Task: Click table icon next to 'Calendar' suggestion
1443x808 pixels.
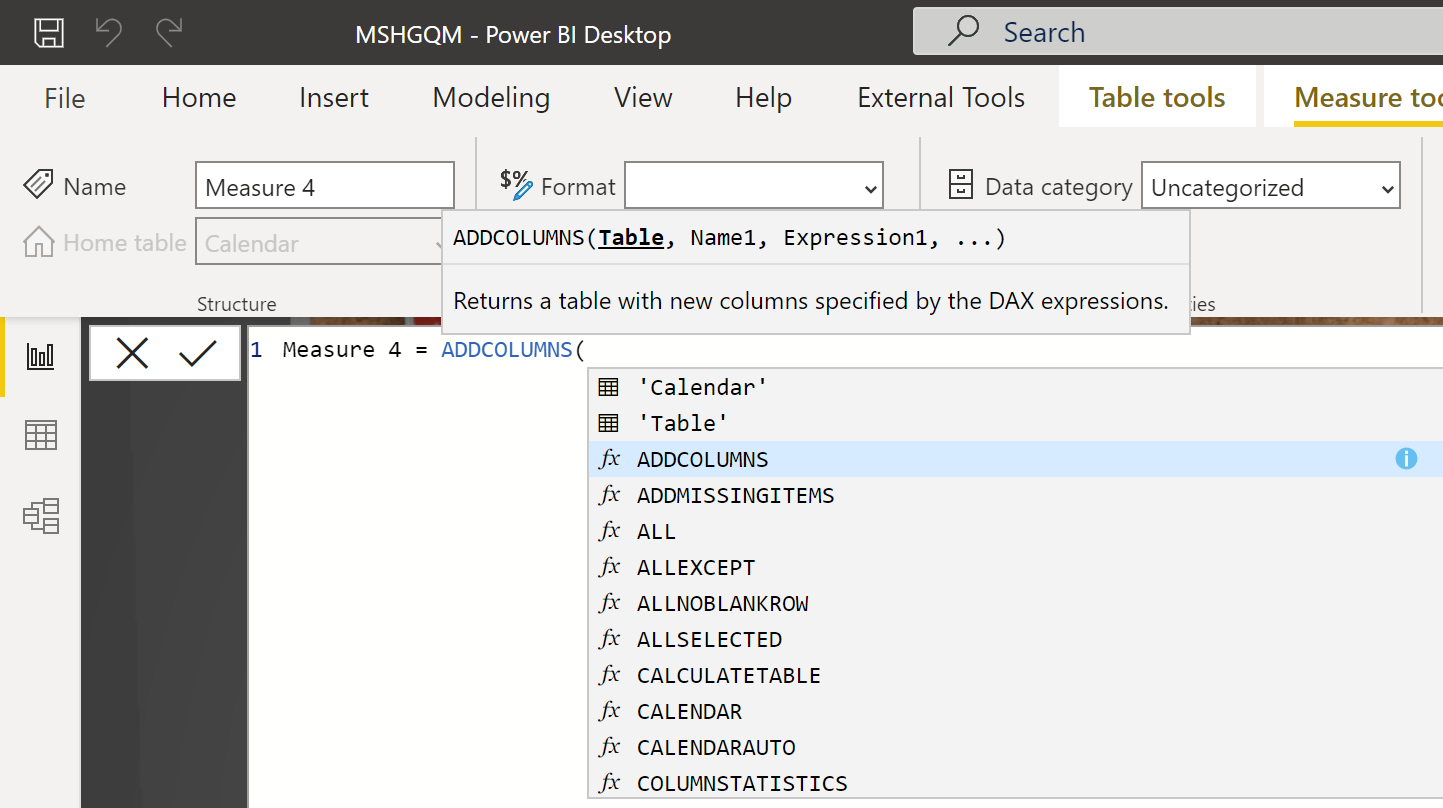Action: (x=608, y=387)
